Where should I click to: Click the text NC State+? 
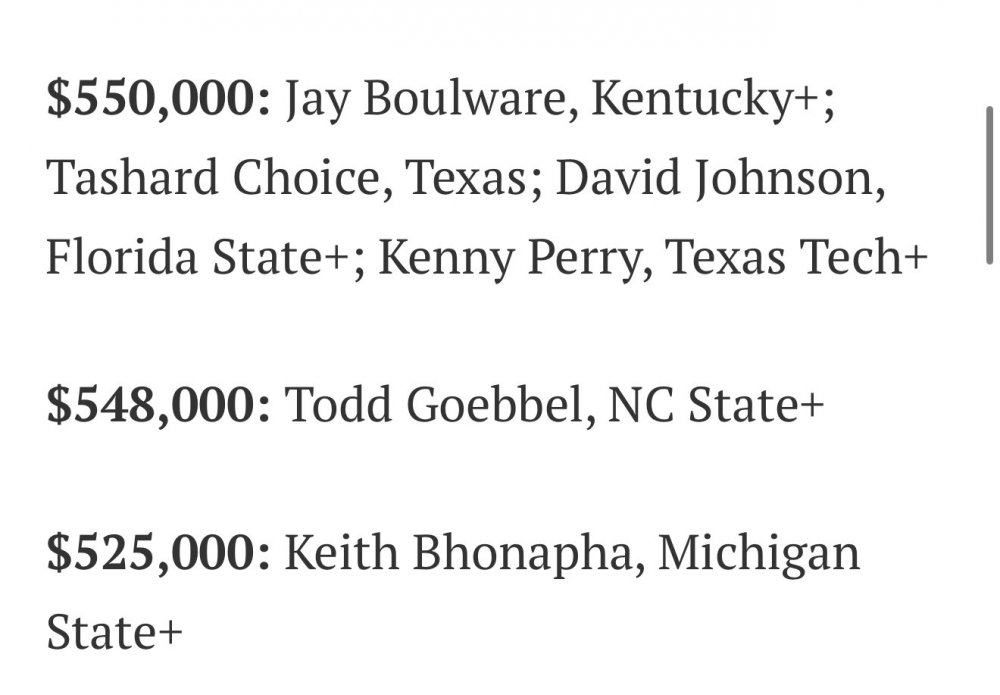coord(716,406)
